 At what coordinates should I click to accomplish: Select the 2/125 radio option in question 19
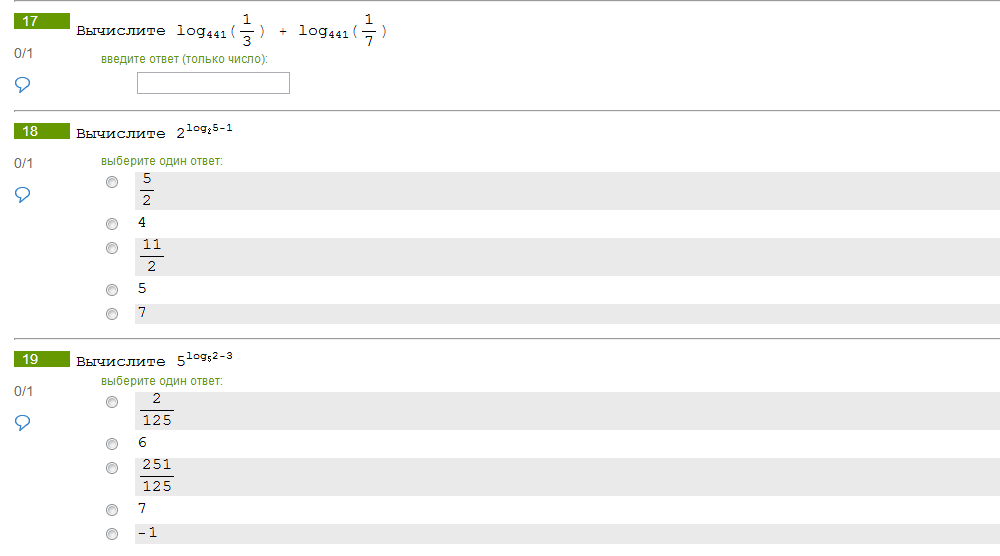click(x=112, y=402)
